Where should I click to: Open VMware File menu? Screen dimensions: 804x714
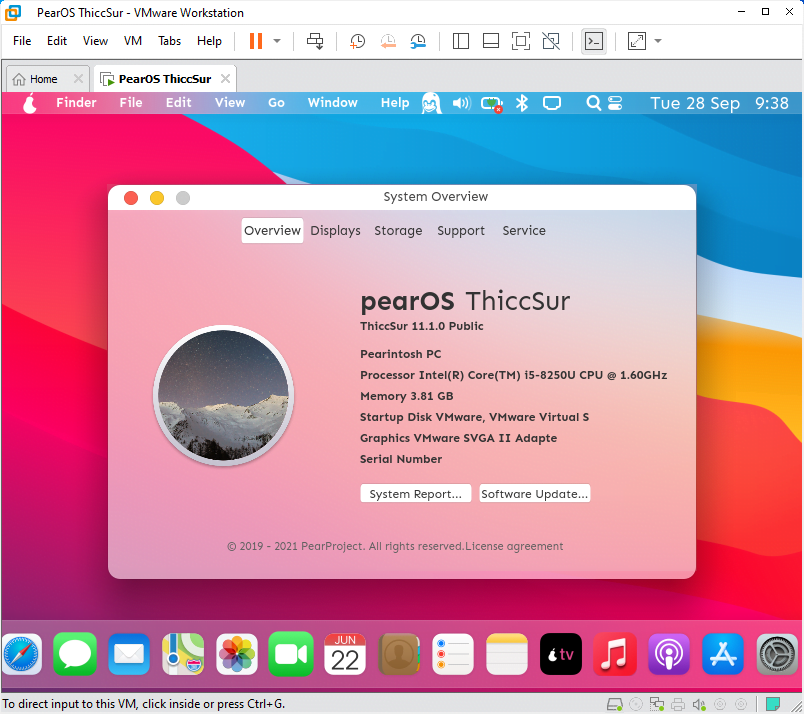pyautogui.click(x=22, y=41)
